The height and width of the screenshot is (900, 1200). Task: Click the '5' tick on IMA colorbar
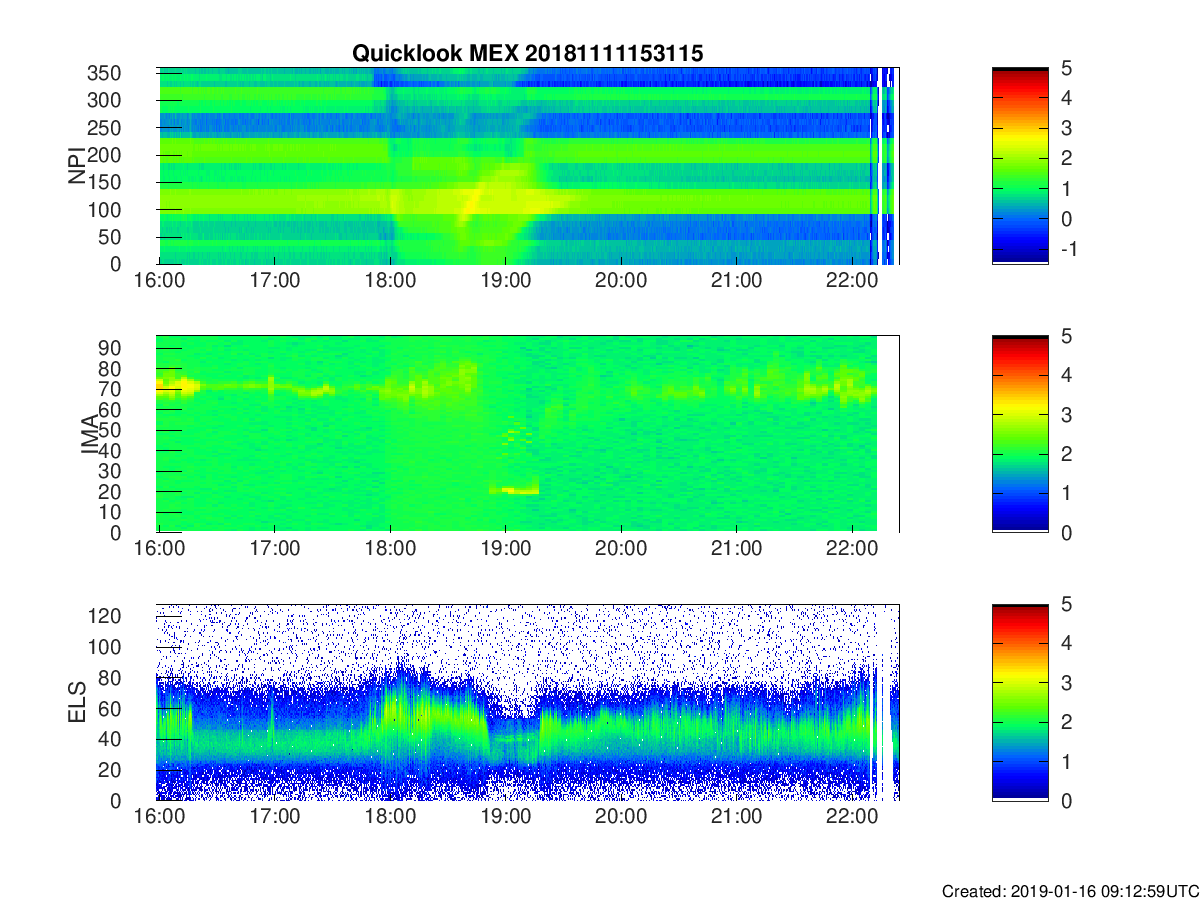coord(1065,336)
